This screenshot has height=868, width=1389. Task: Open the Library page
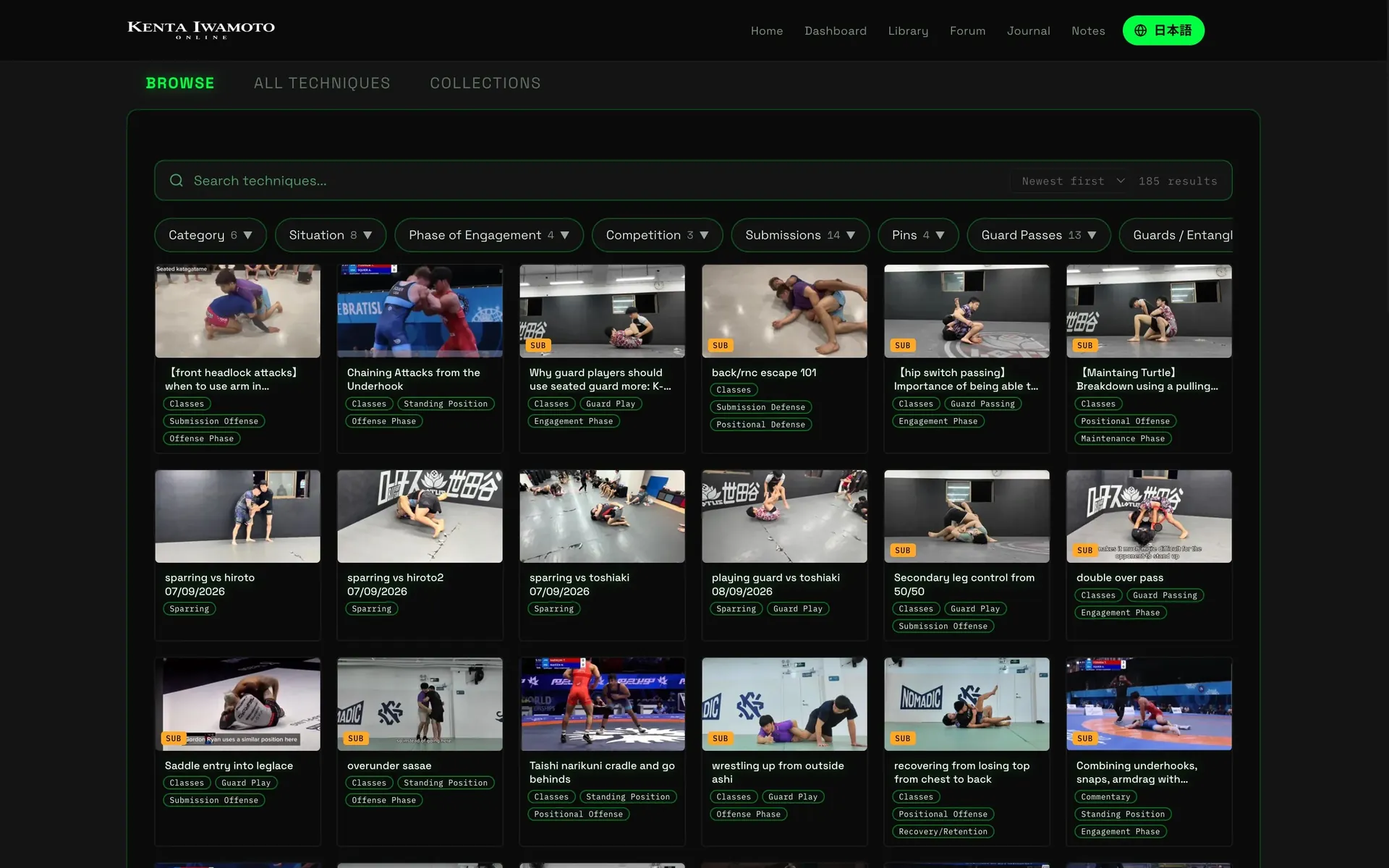pos(908,30)
